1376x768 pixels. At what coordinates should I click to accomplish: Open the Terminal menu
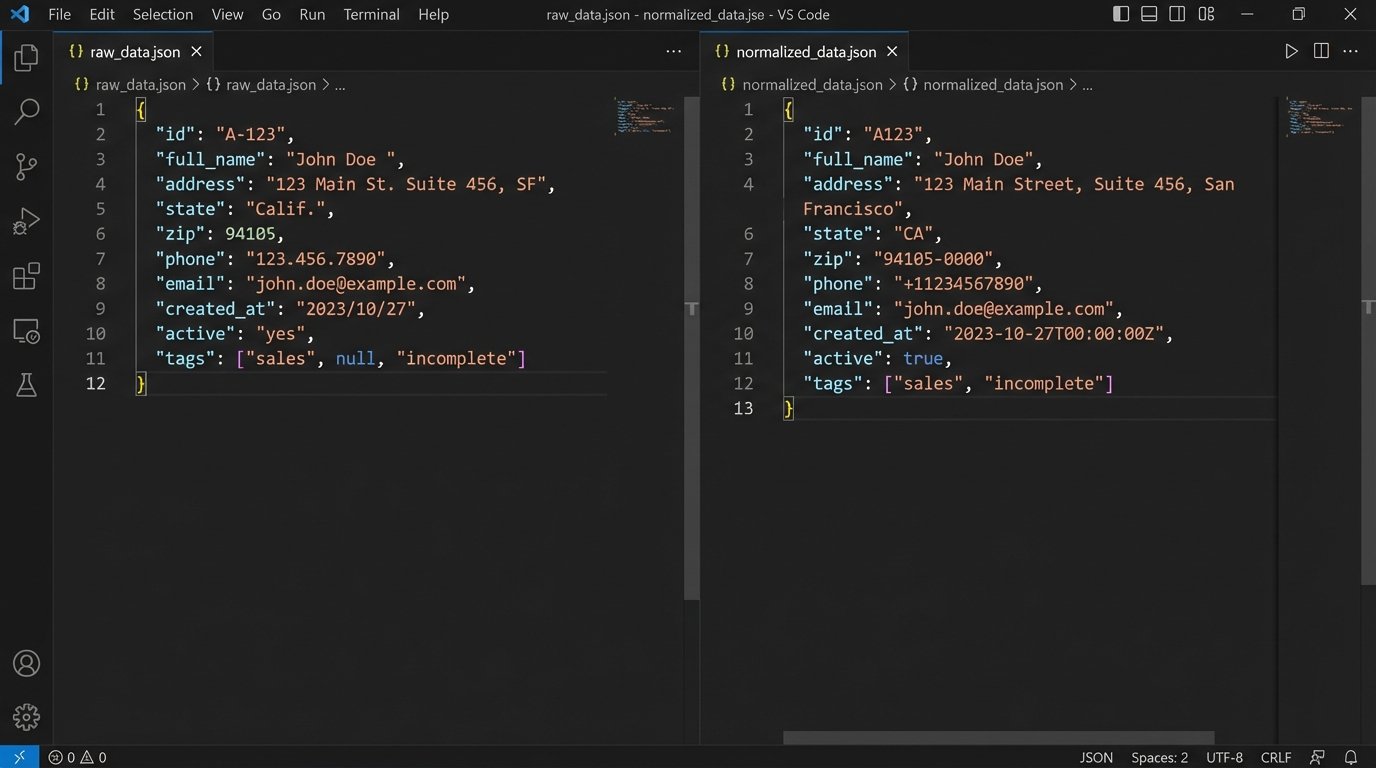pos(371,14)
